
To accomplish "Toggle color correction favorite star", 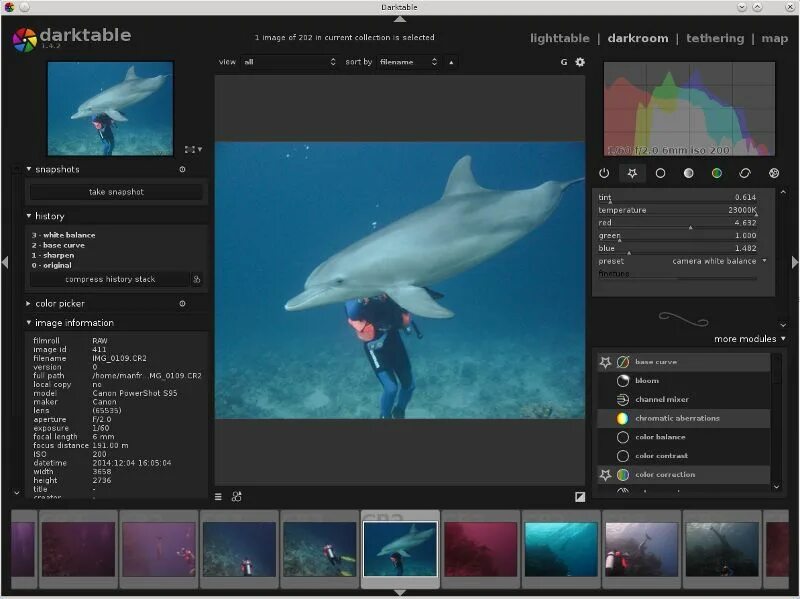I will click(606, 475).
